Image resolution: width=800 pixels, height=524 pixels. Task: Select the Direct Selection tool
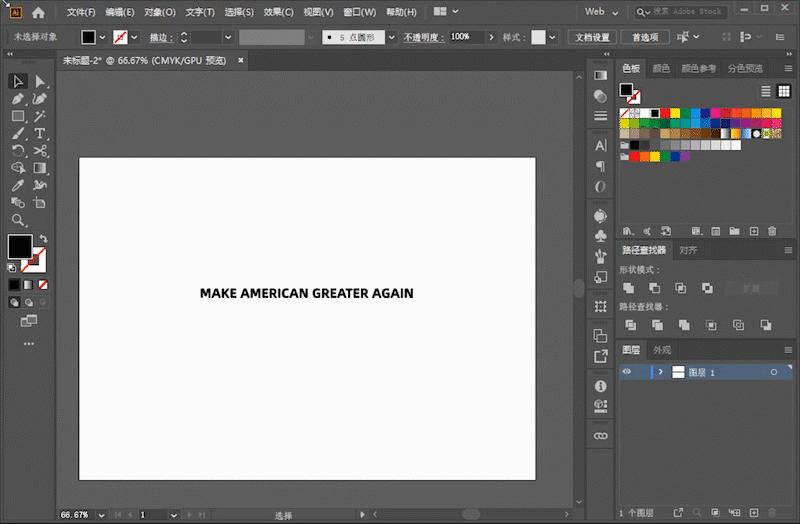(x=40, y=81)
